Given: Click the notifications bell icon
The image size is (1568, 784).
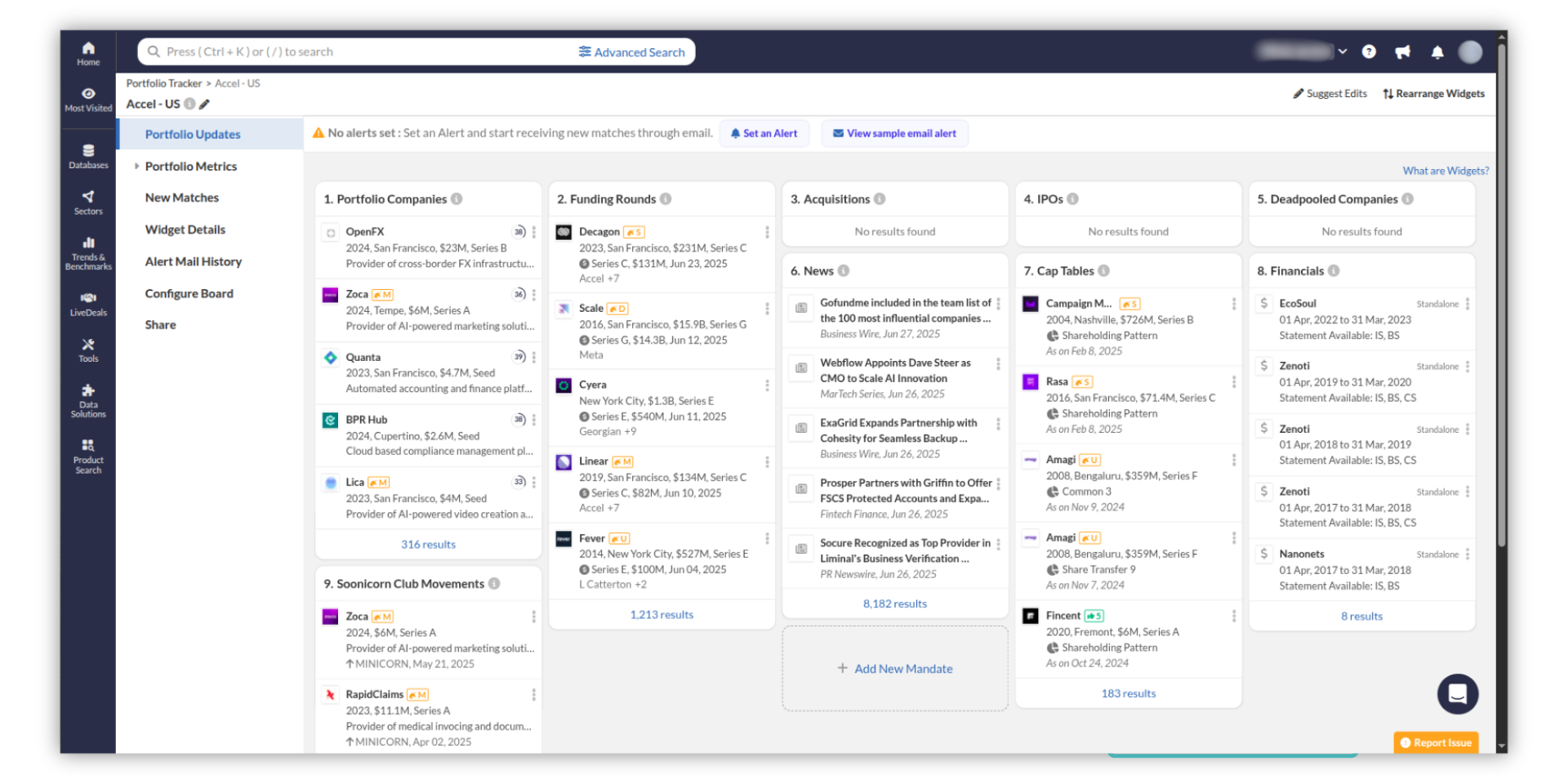Looking at the screenshot, I should [x=1437, y=52].
